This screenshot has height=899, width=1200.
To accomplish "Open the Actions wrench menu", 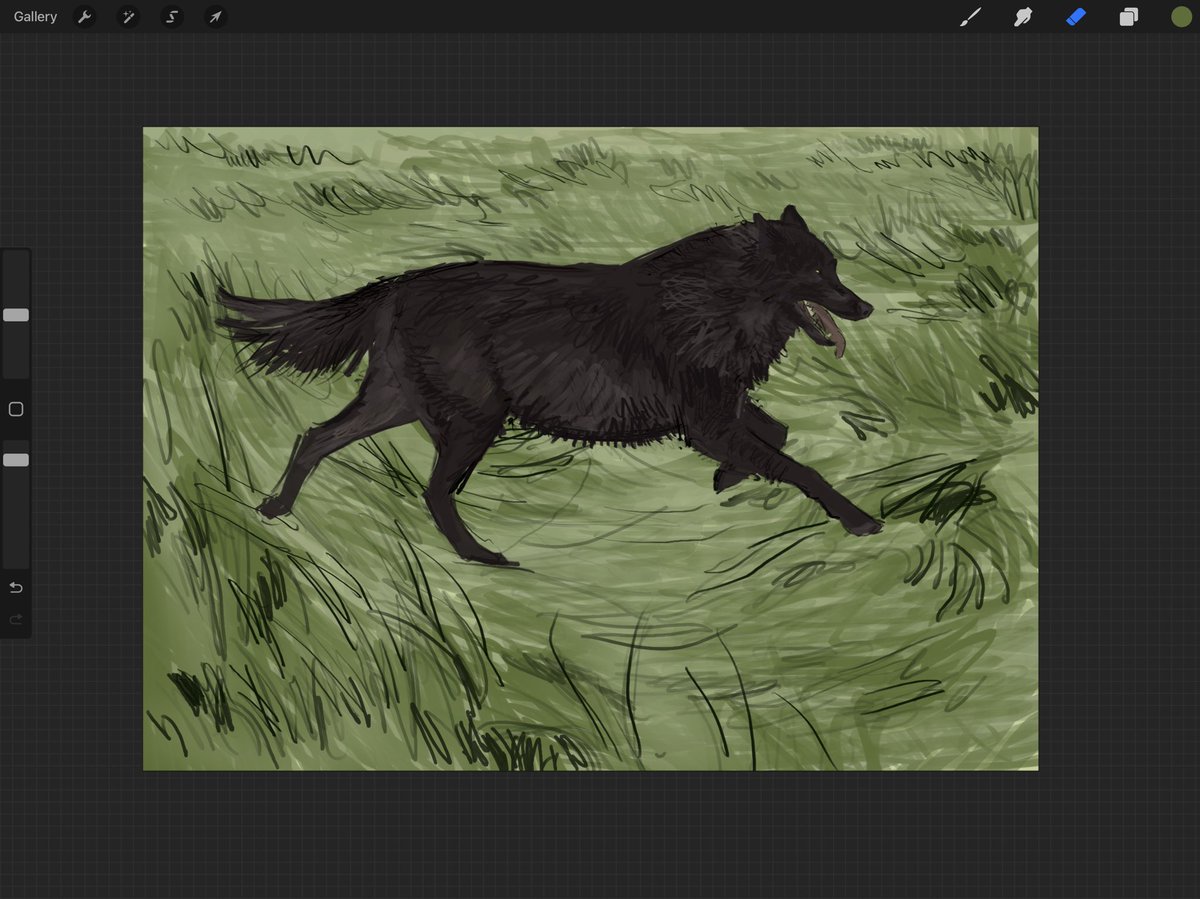I will 85,17.
